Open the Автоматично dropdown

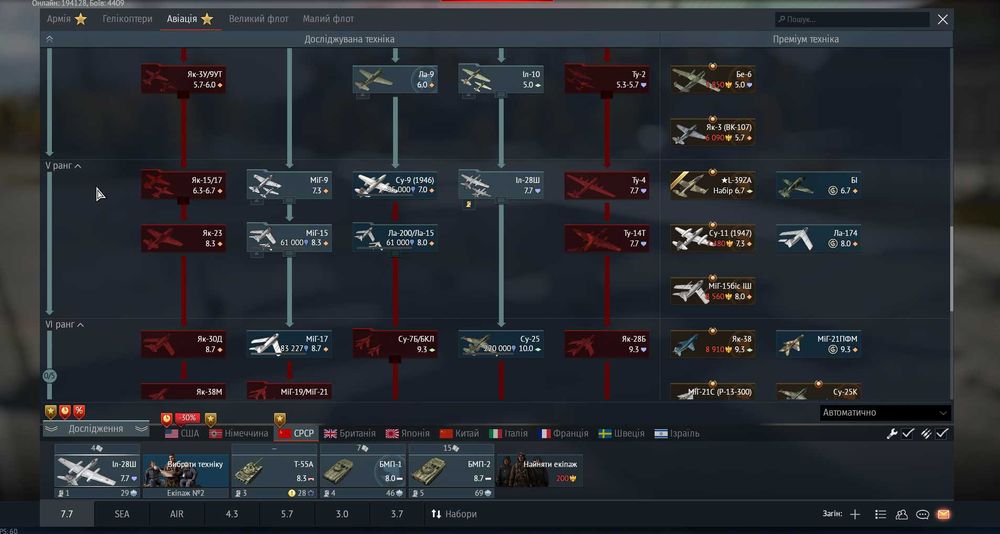coord(885,413)
